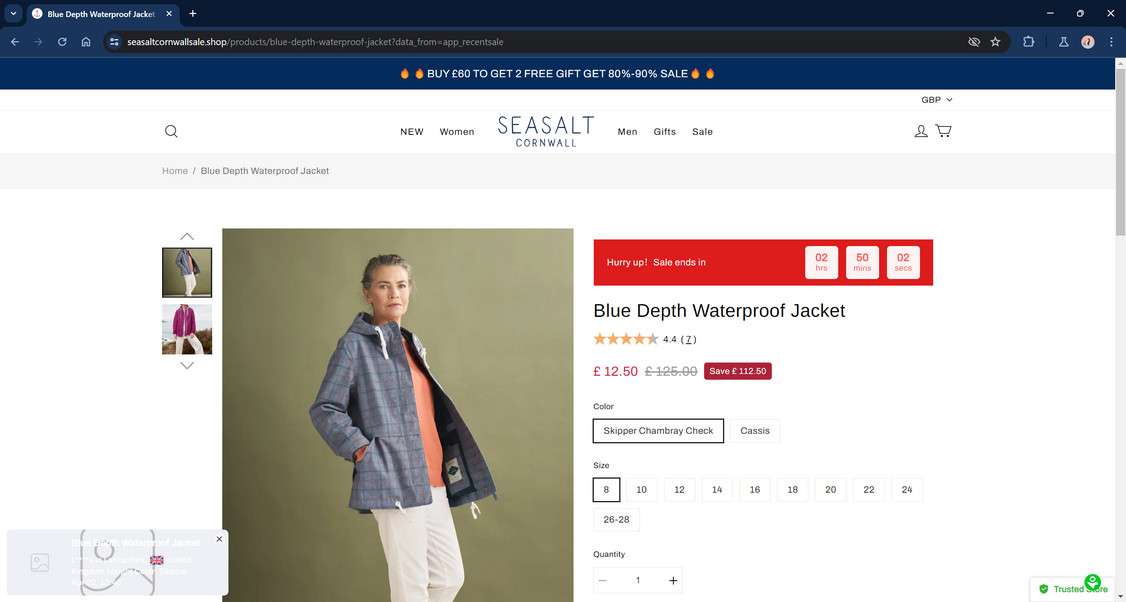Go to browser home page icon

(86, 42)
